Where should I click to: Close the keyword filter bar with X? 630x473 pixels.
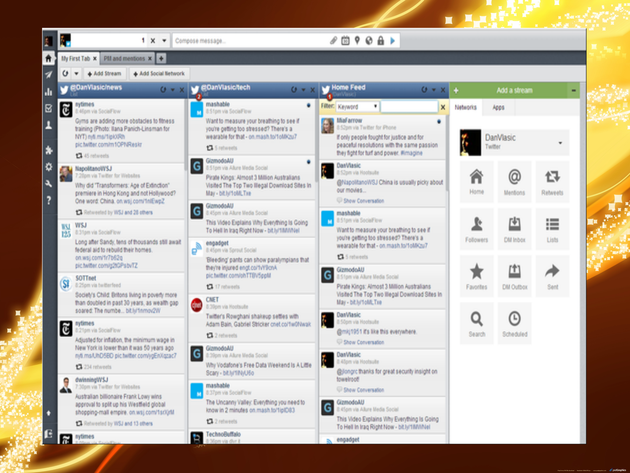pos(443,107)
